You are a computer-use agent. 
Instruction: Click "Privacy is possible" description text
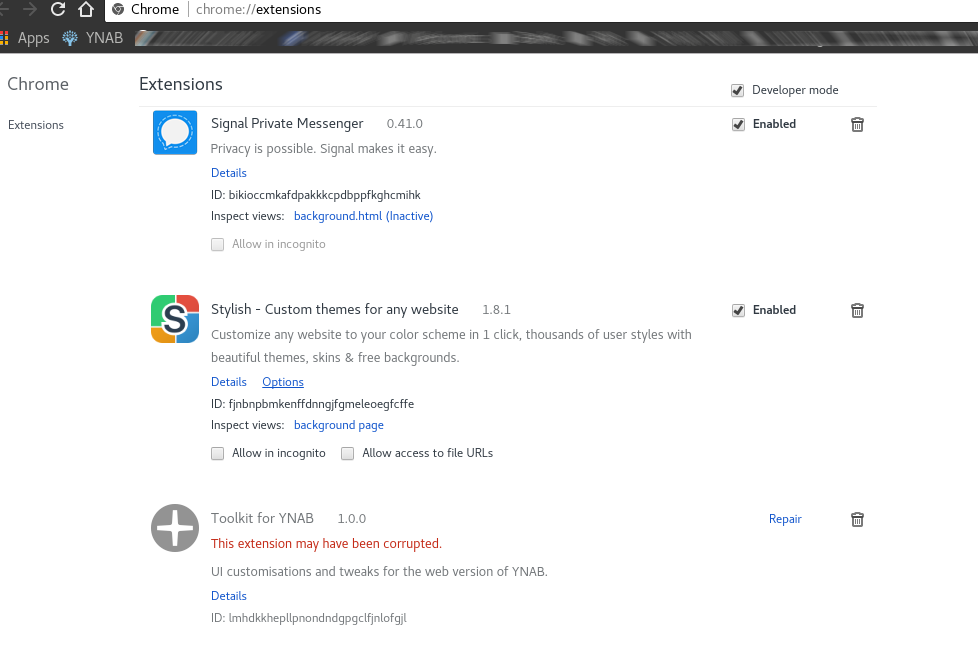pos(324,148)
